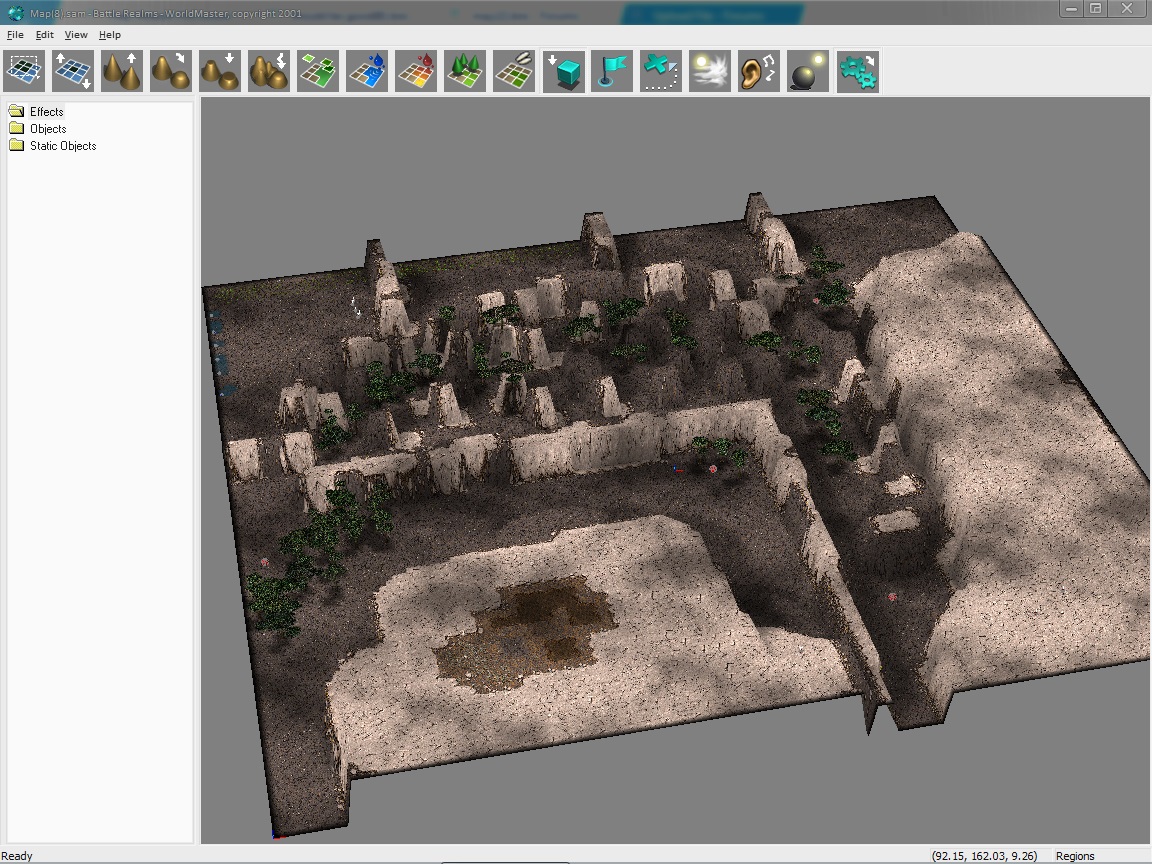Open the Help menu
The height and width of the screenshot is (864, 1152).
click(109, 35)
